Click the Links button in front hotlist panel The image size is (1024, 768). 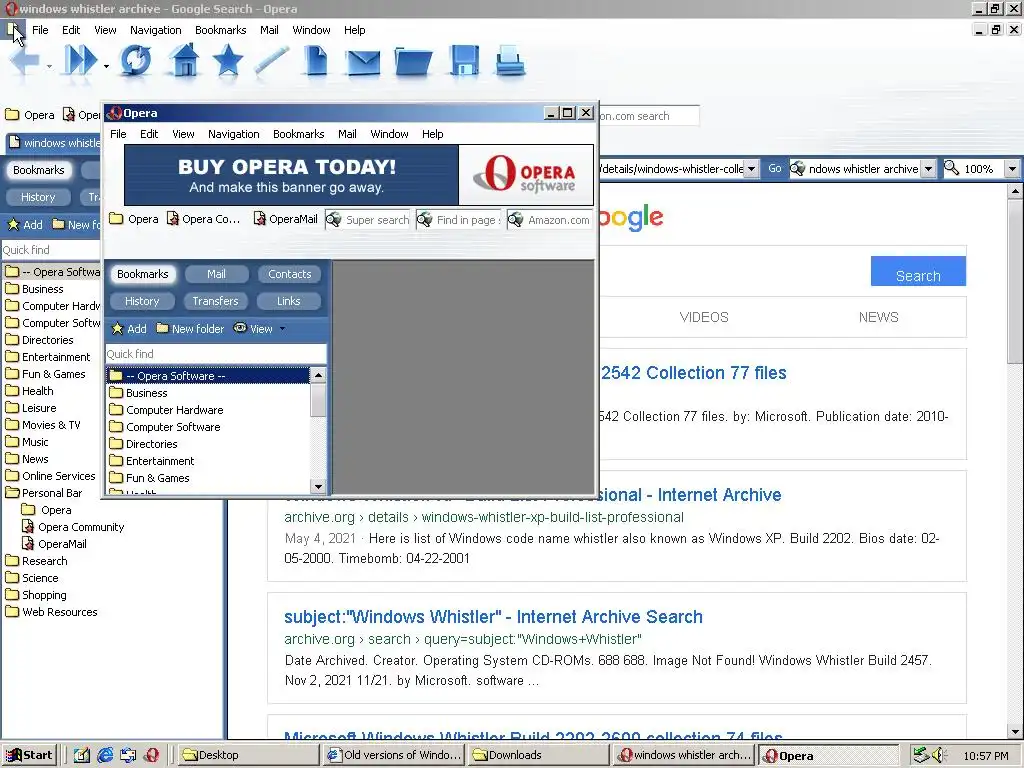[x=288, y=301]
